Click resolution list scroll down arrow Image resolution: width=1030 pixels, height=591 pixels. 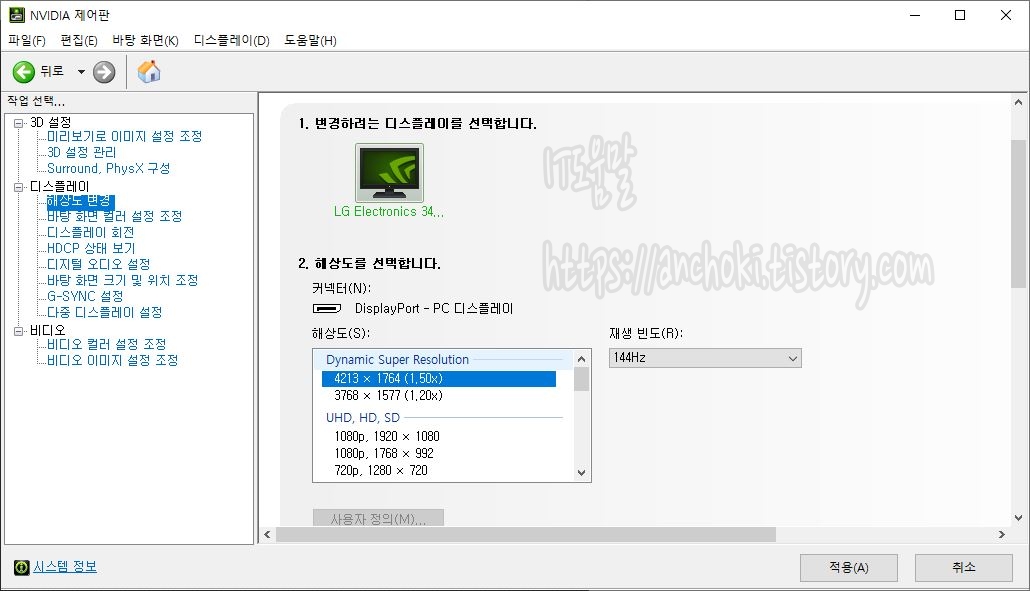click(581, 472)
